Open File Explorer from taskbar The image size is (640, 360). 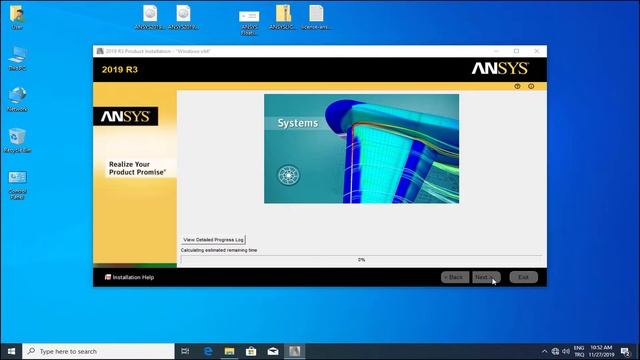pyautogui.click(x=229, y=351)
